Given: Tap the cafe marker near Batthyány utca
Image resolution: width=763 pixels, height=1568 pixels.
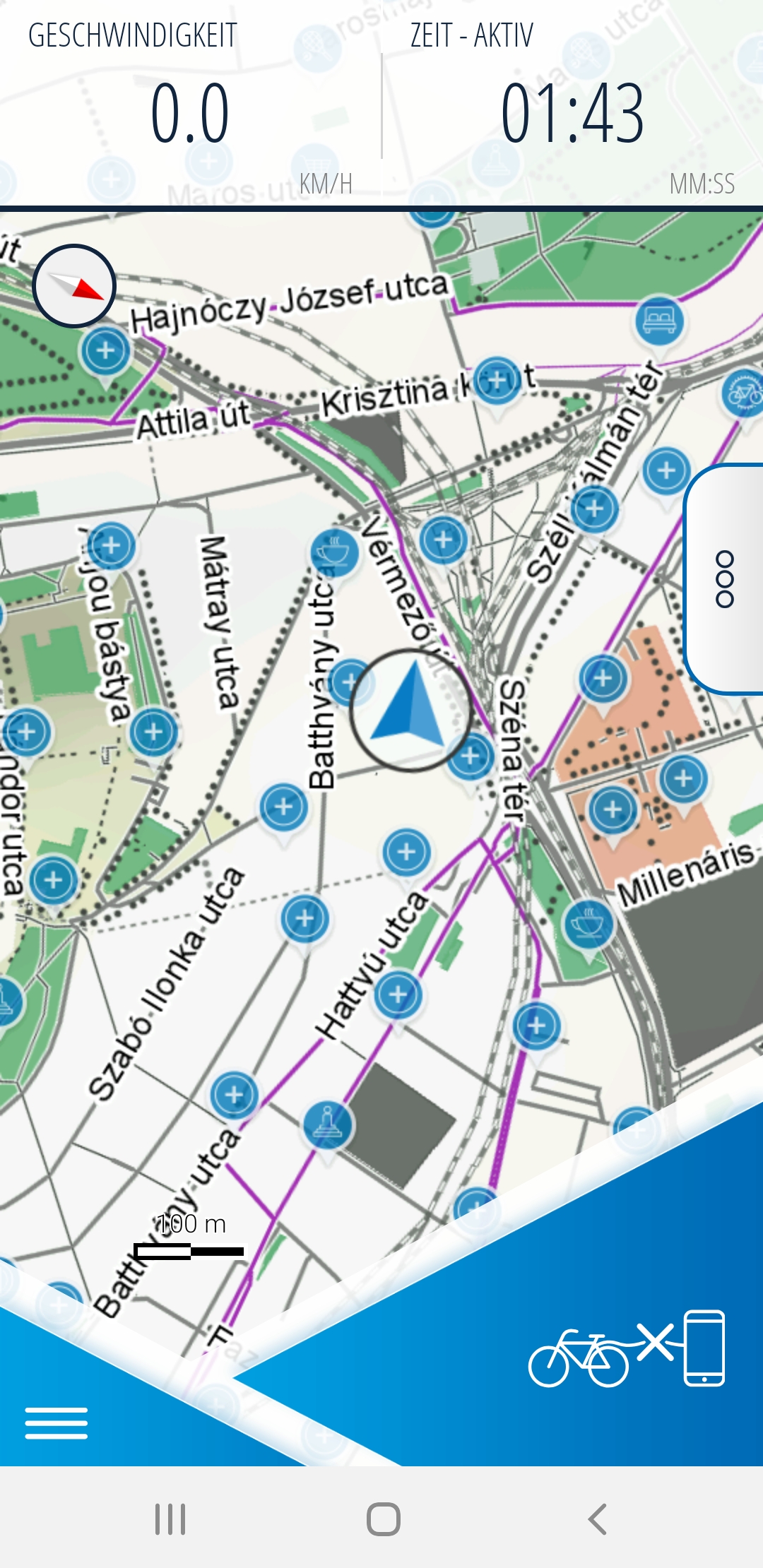Looking at the screenshot, I should (x=334, y=552).
